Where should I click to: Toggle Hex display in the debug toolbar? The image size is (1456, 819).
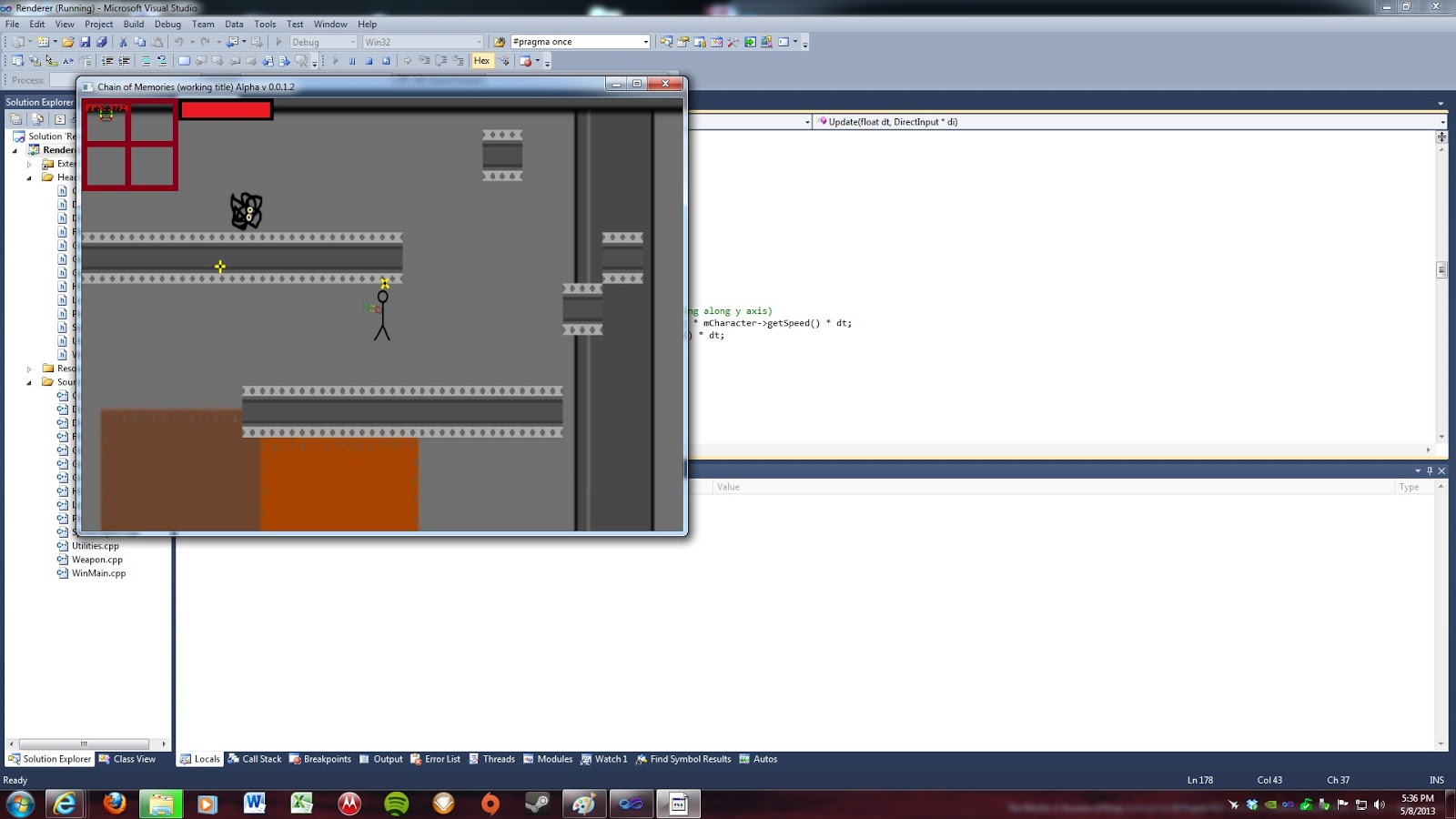481,61
